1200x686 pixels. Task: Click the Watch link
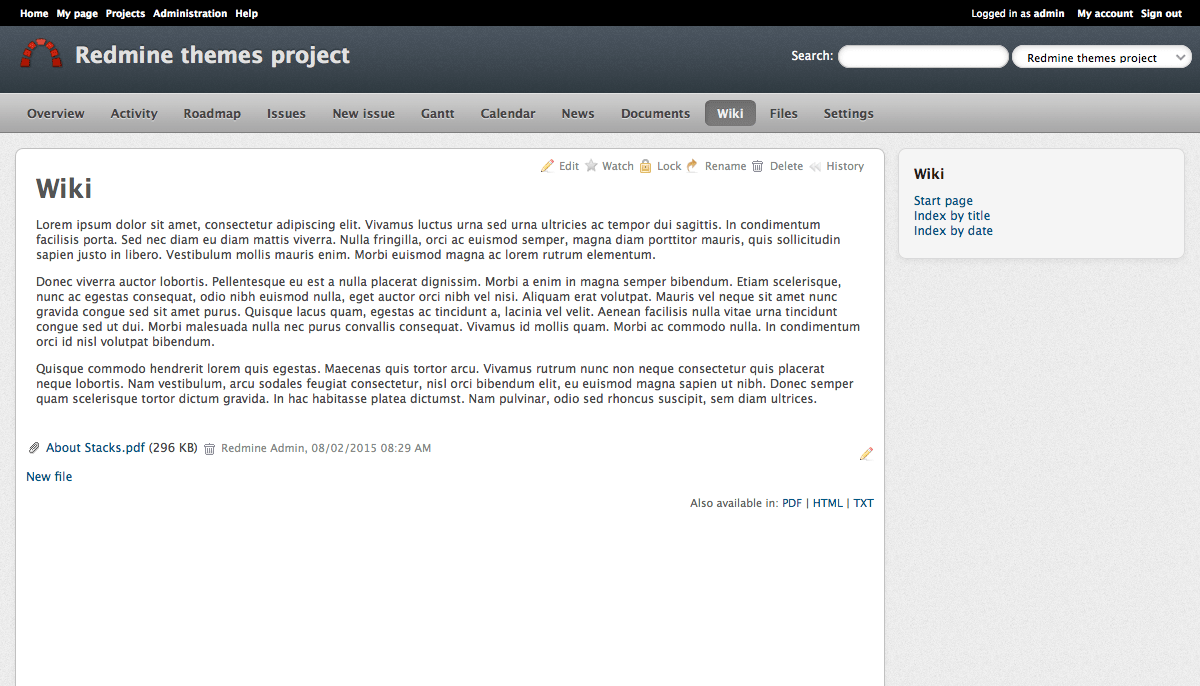618,166
